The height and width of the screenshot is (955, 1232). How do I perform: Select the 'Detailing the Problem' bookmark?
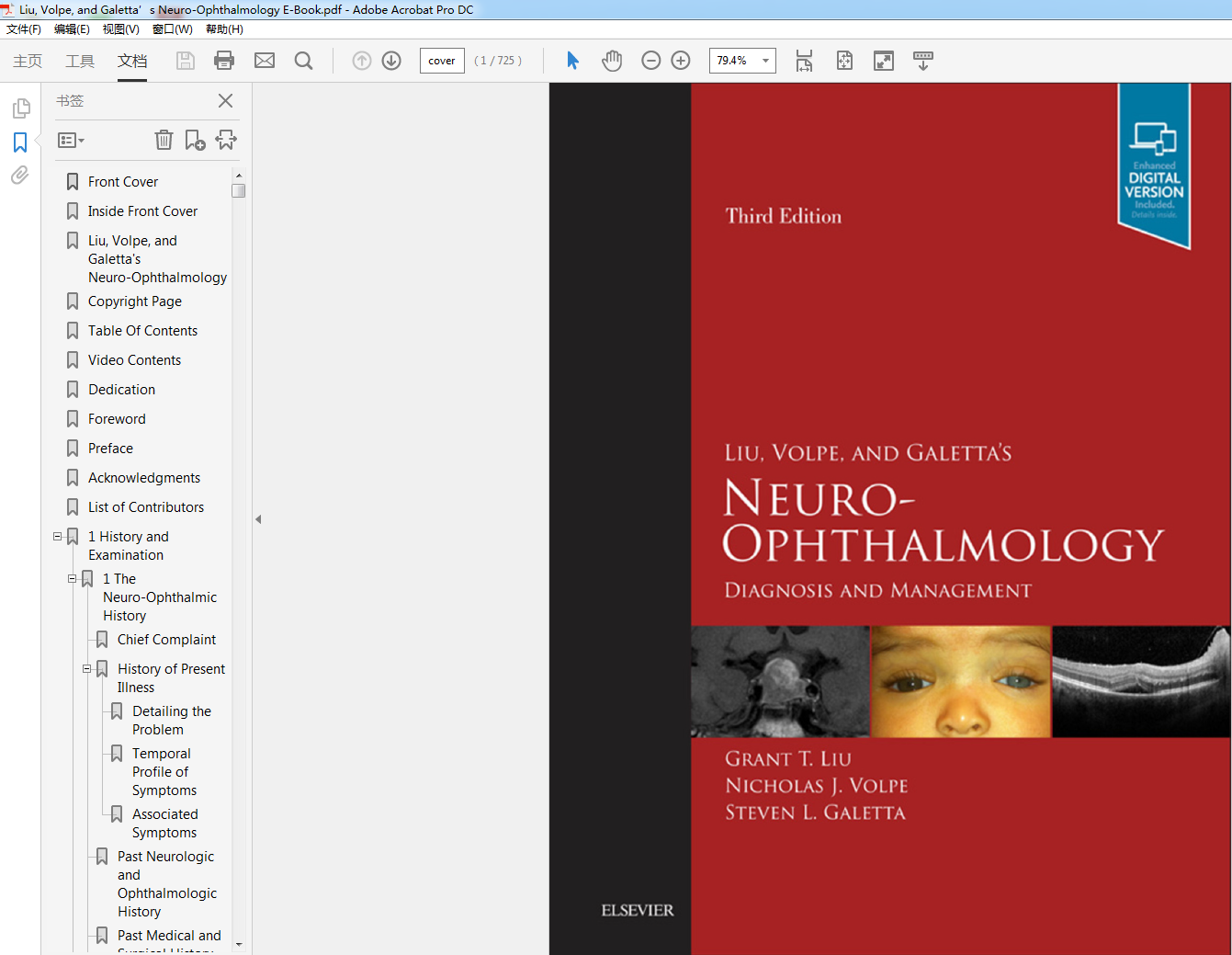pos(172,721)
